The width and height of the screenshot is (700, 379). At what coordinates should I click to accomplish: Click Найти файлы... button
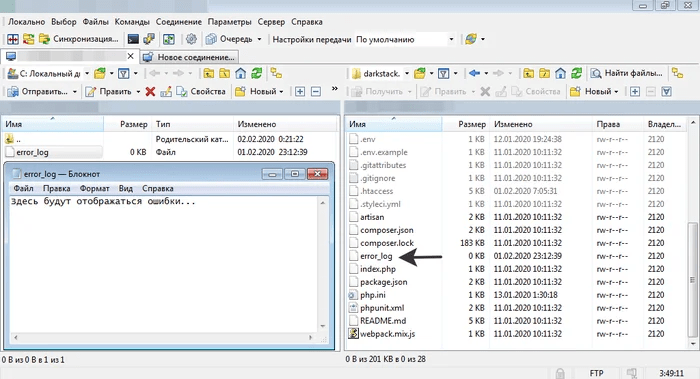627,74
